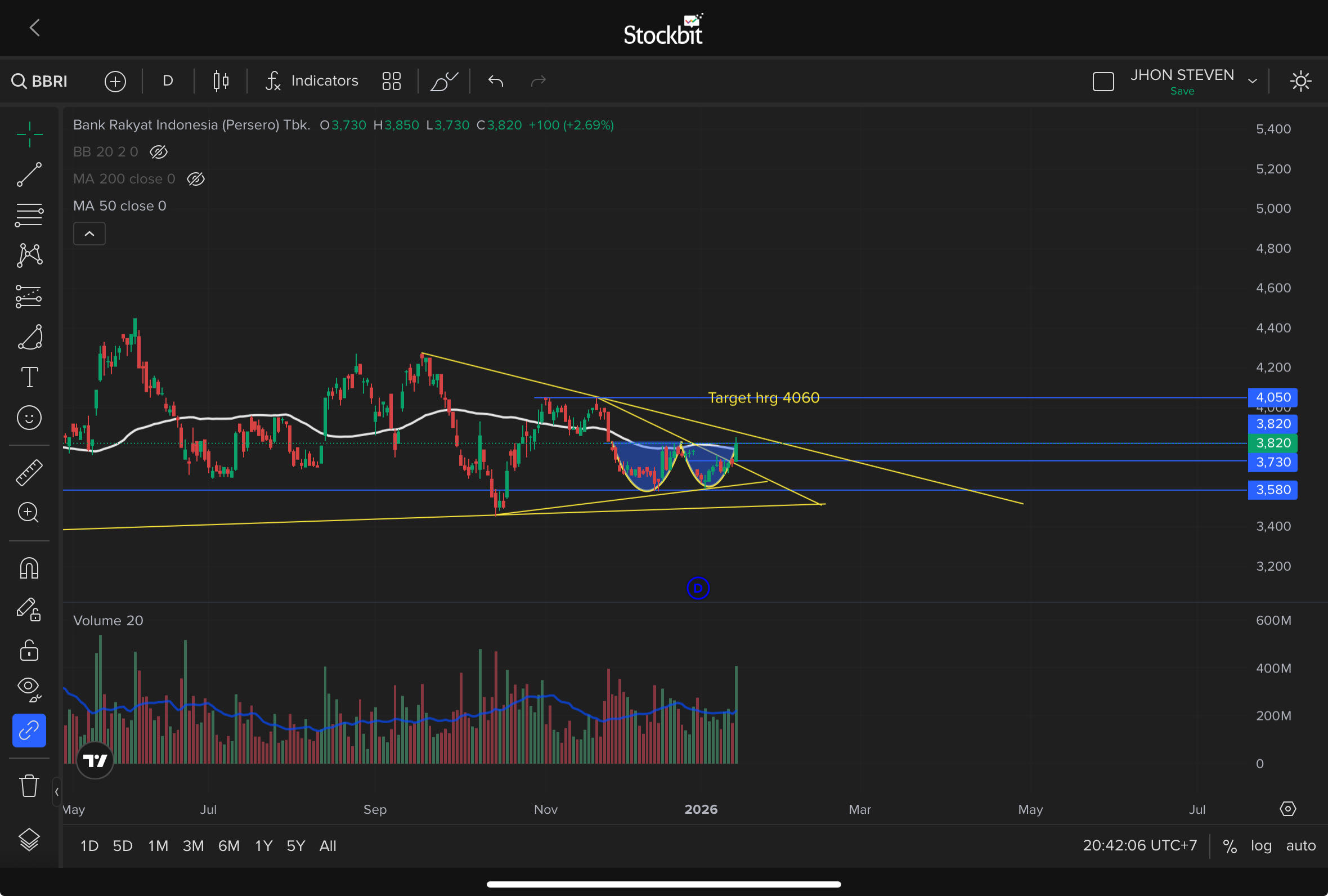Select the ruler measure tool
Screen dimensions: 1328x896
(29, 472)
